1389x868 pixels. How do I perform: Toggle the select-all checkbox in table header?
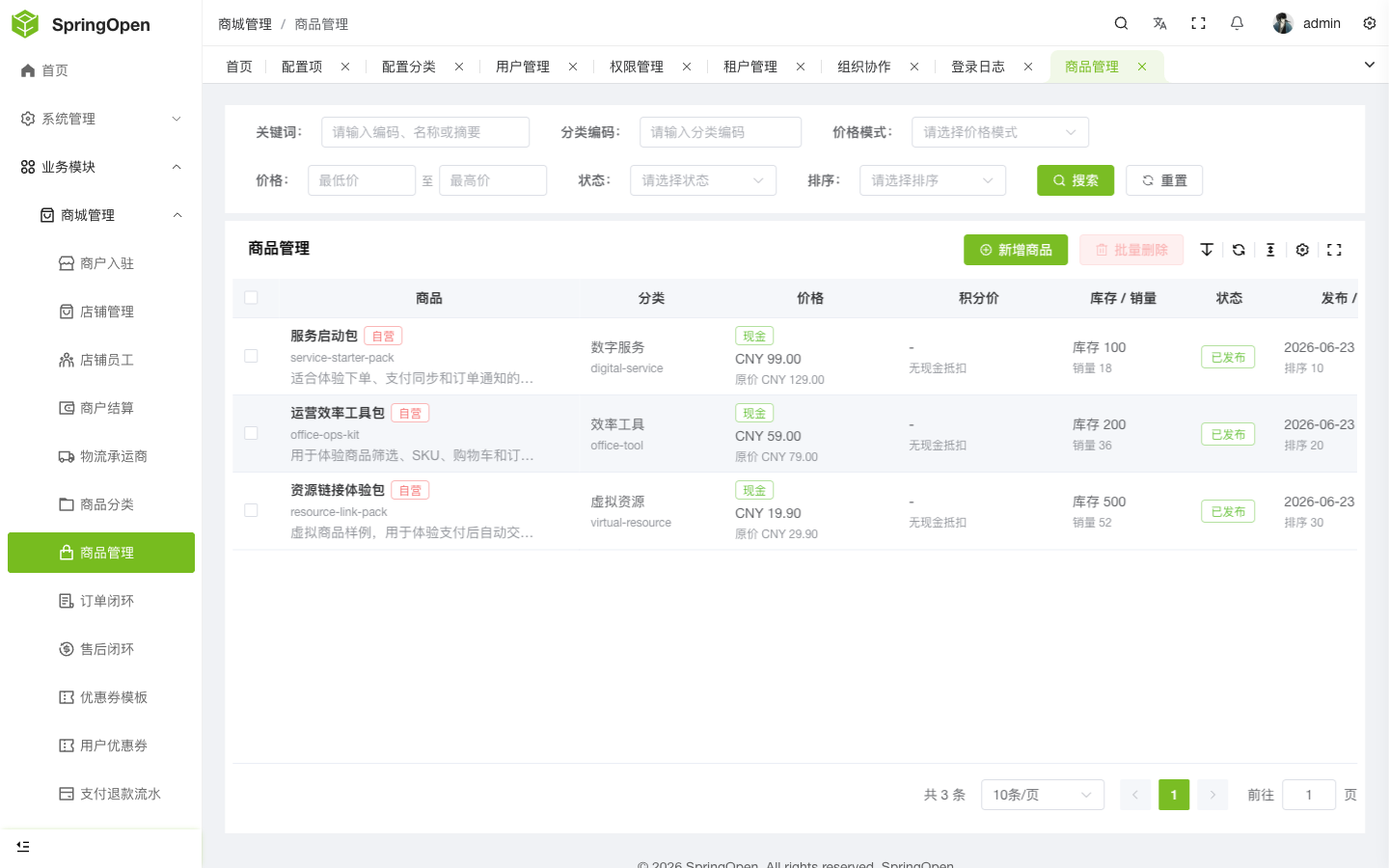251,298
